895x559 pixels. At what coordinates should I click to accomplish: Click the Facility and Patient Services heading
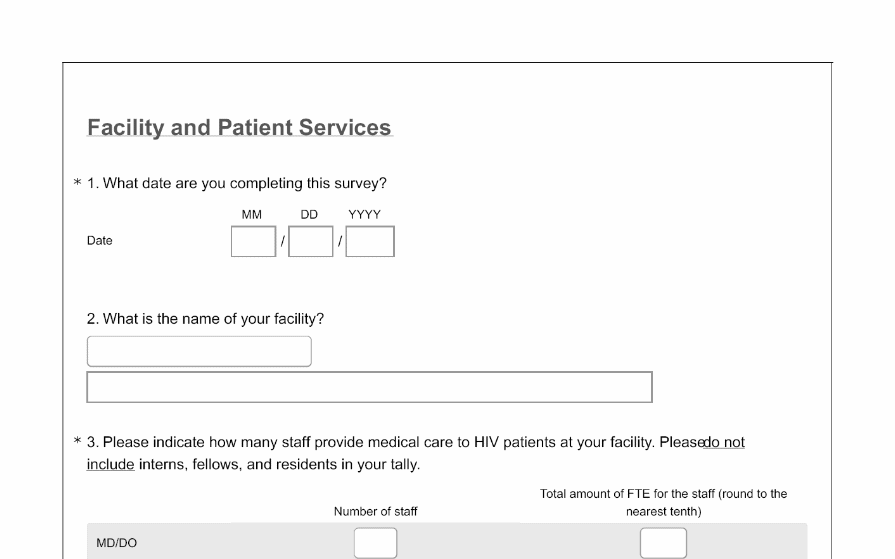[239, 128]
